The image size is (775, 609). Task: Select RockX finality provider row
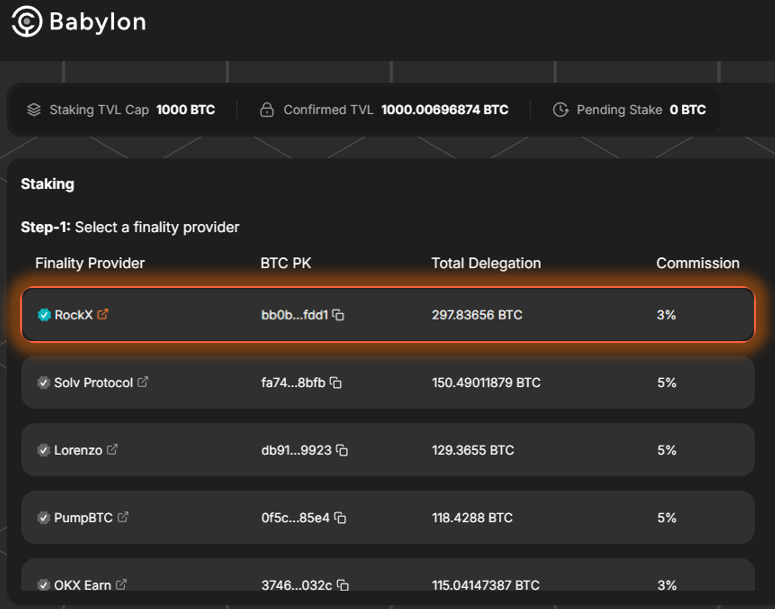click(388, 314)
